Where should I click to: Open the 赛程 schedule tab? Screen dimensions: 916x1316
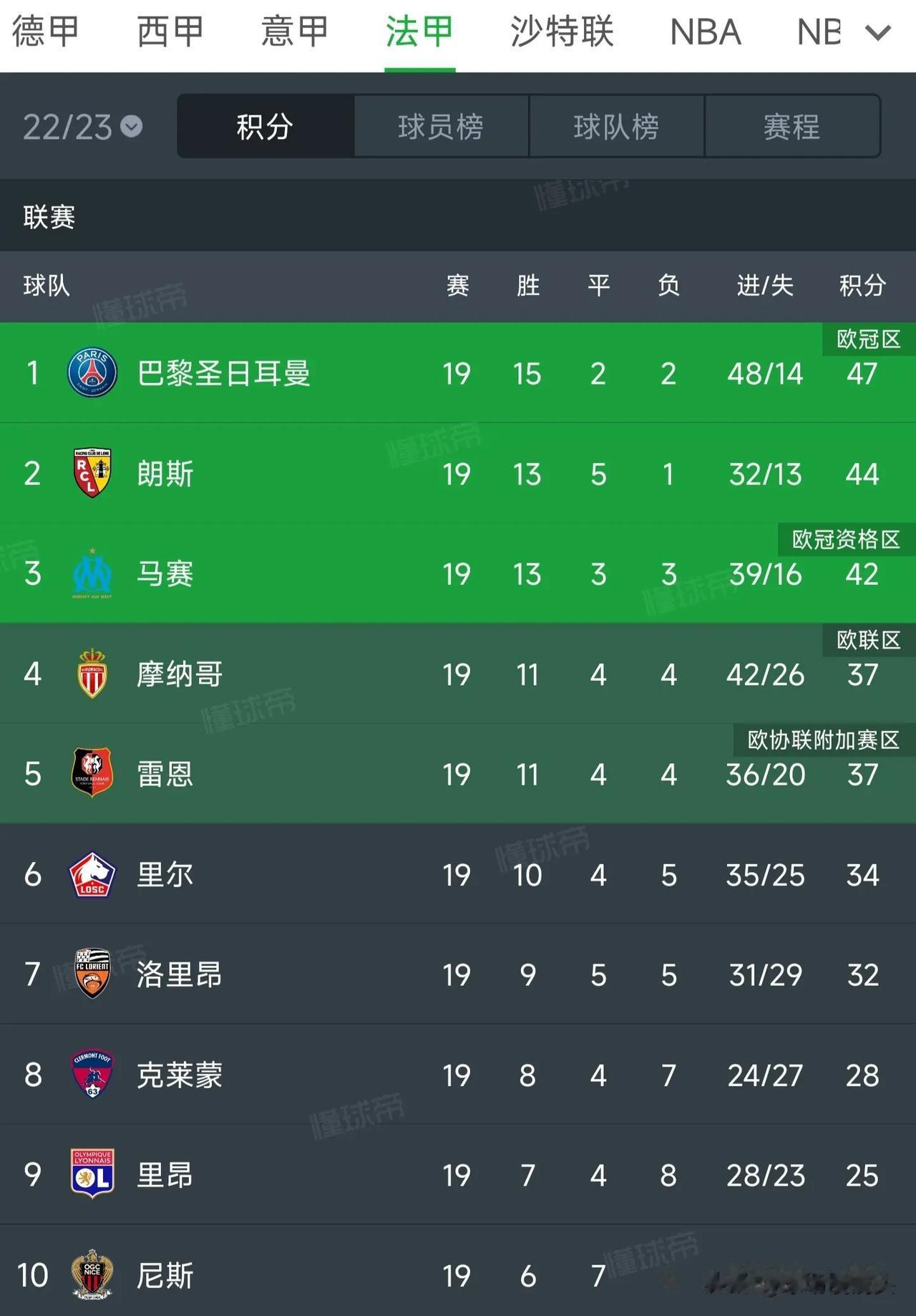pos(792,127)
